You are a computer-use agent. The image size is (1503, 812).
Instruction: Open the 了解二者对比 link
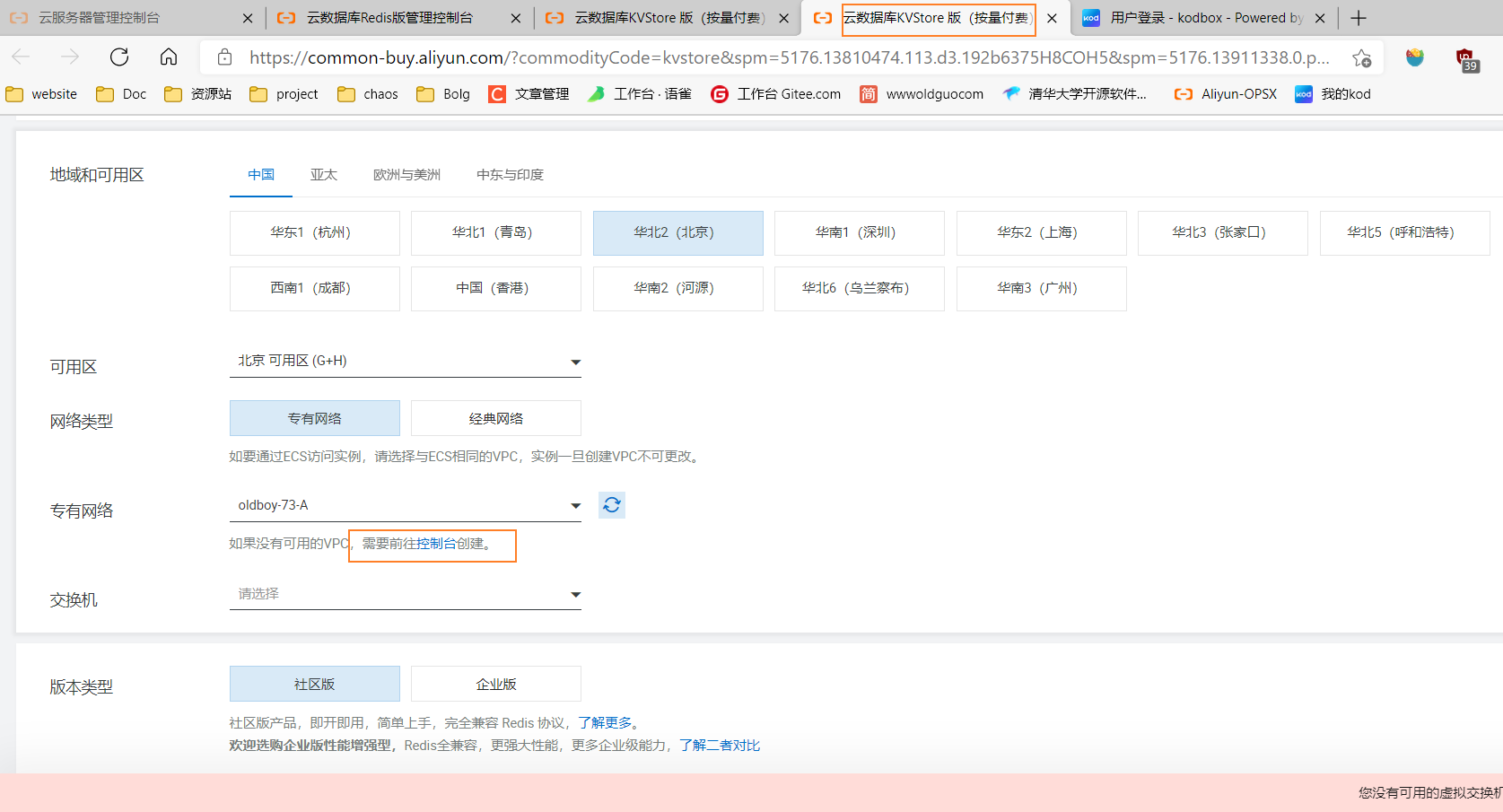pos(720,746)
